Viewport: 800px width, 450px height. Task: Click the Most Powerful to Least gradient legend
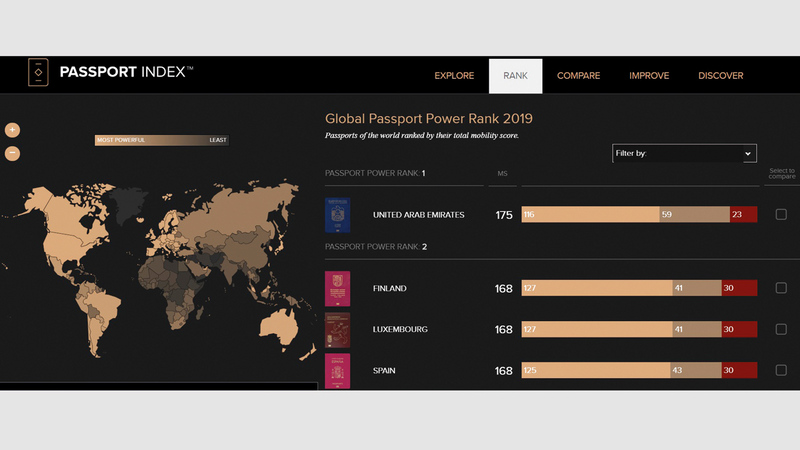pos(161,140)
